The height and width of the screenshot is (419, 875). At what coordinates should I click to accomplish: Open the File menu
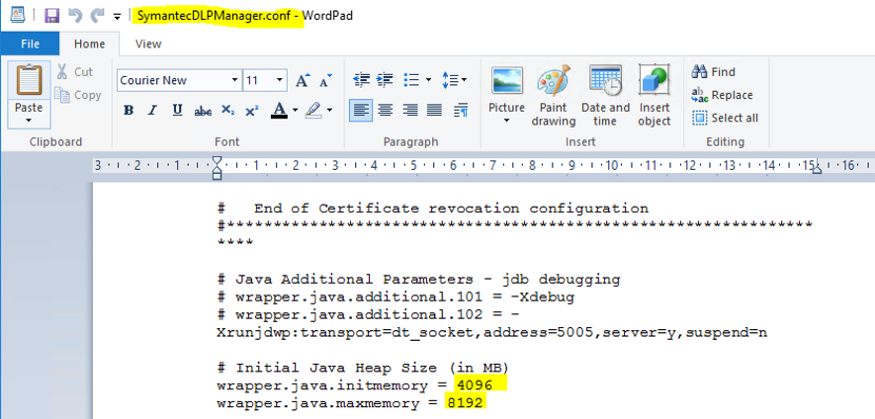point(30,44)
